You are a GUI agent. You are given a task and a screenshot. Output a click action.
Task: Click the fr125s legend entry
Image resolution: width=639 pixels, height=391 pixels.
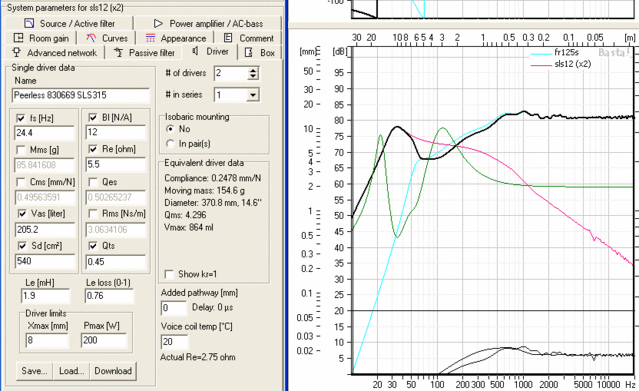555,52
